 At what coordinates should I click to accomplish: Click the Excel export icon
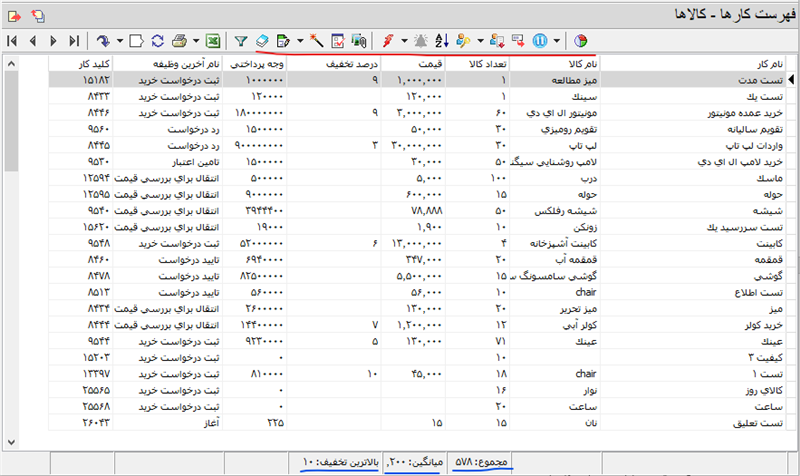pos(213,41)
